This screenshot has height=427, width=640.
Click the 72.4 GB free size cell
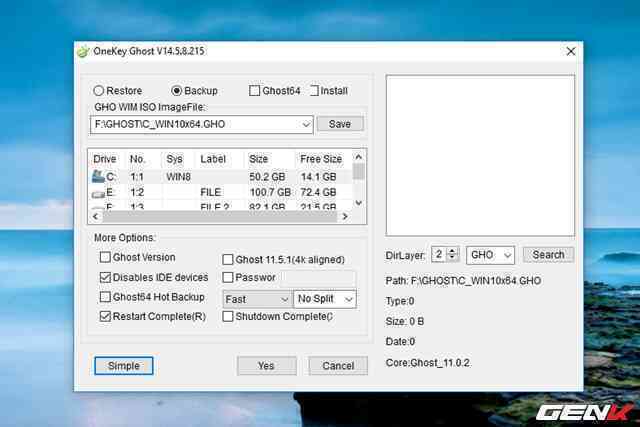pos(318,192)
